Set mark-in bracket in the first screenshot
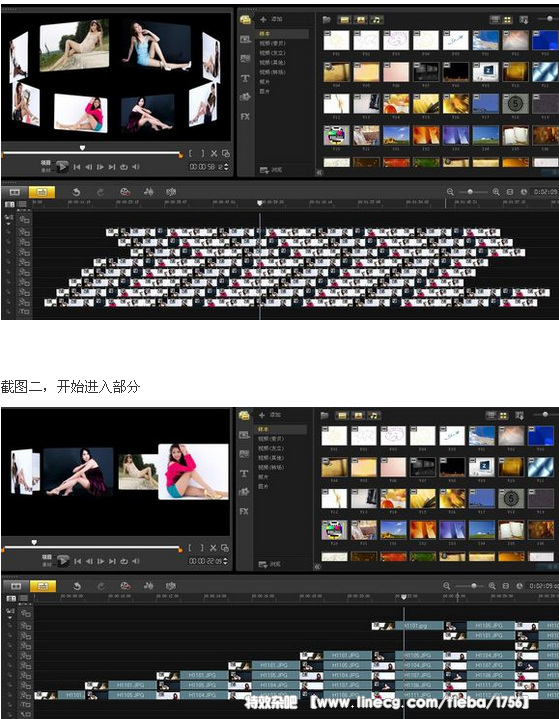559x719 pixels. [x=191, y=154]
